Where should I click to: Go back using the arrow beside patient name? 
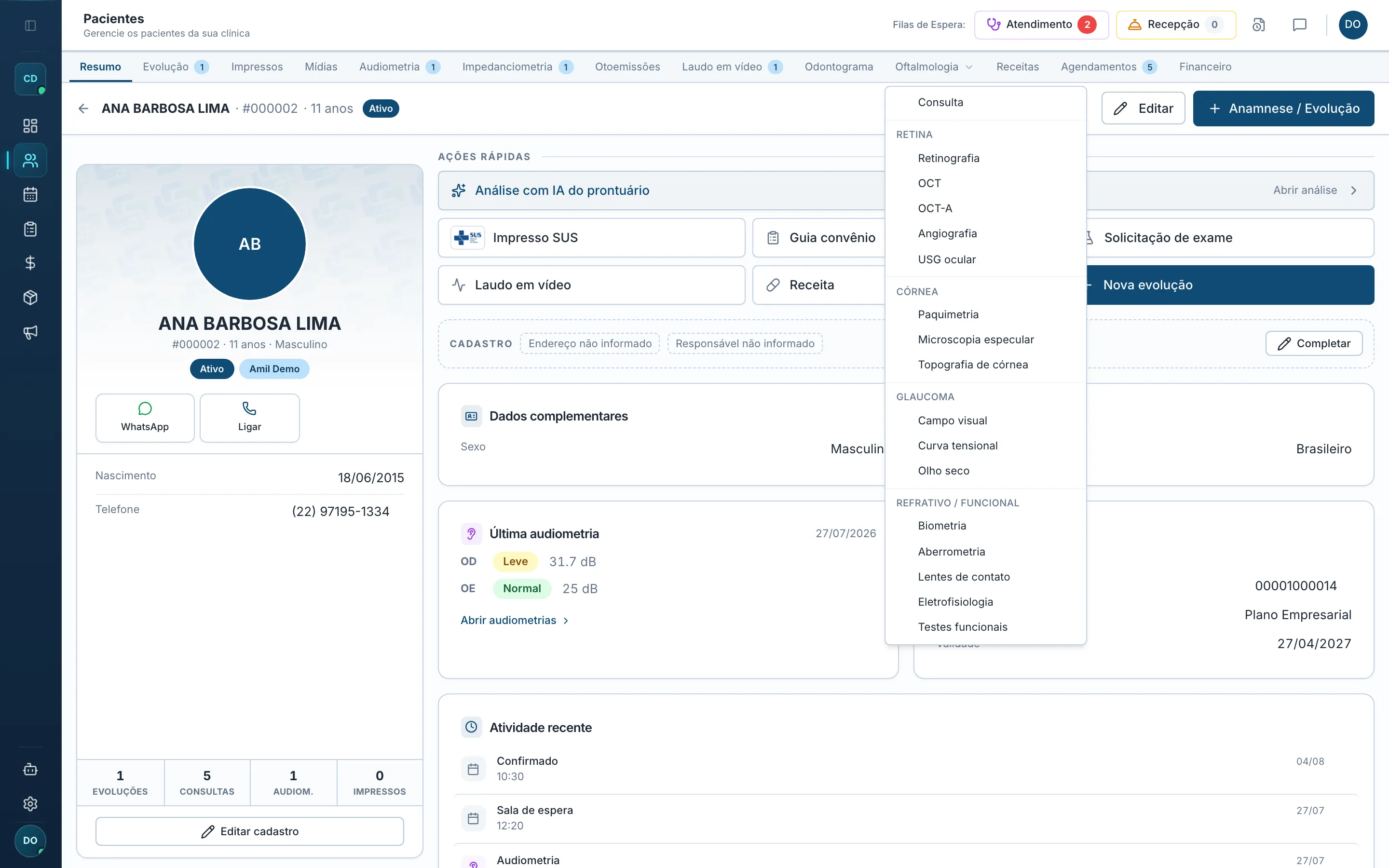point(83,108)
